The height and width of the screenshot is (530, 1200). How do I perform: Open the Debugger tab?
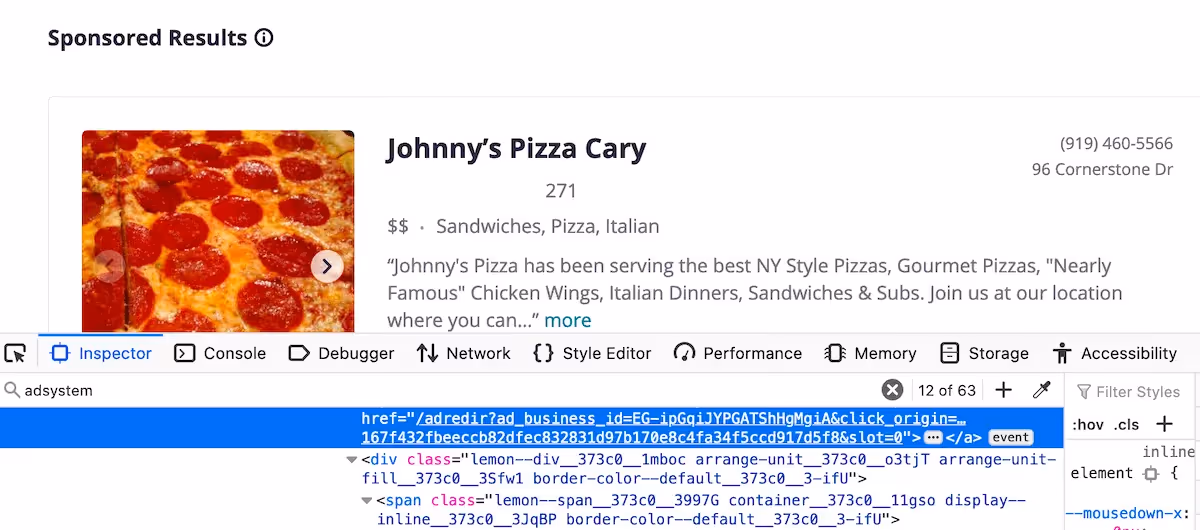pos(341,353)
